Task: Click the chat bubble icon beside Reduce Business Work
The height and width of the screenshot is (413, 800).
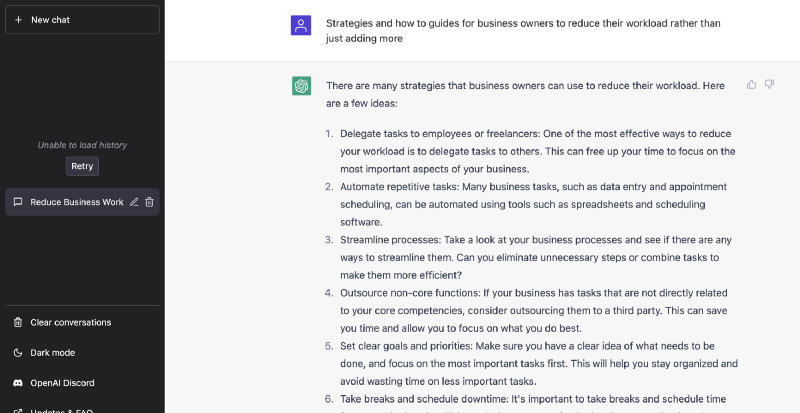Action: pyautogui.click(x=18, y=202)
